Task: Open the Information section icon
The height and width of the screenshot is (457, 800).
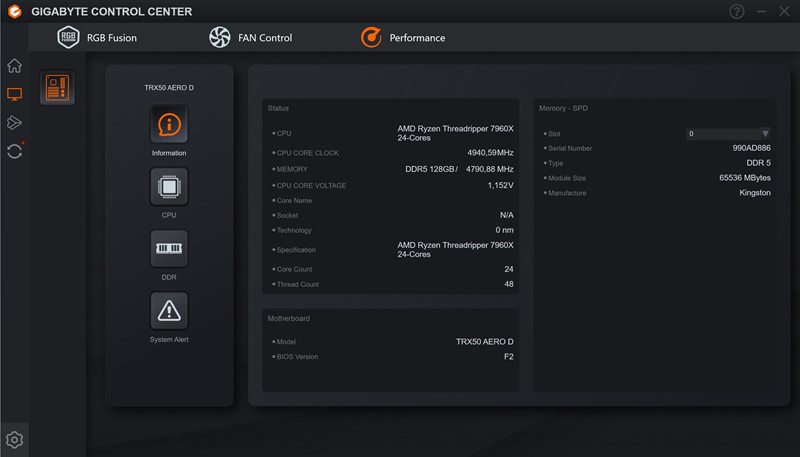Action: pos(169,124)
